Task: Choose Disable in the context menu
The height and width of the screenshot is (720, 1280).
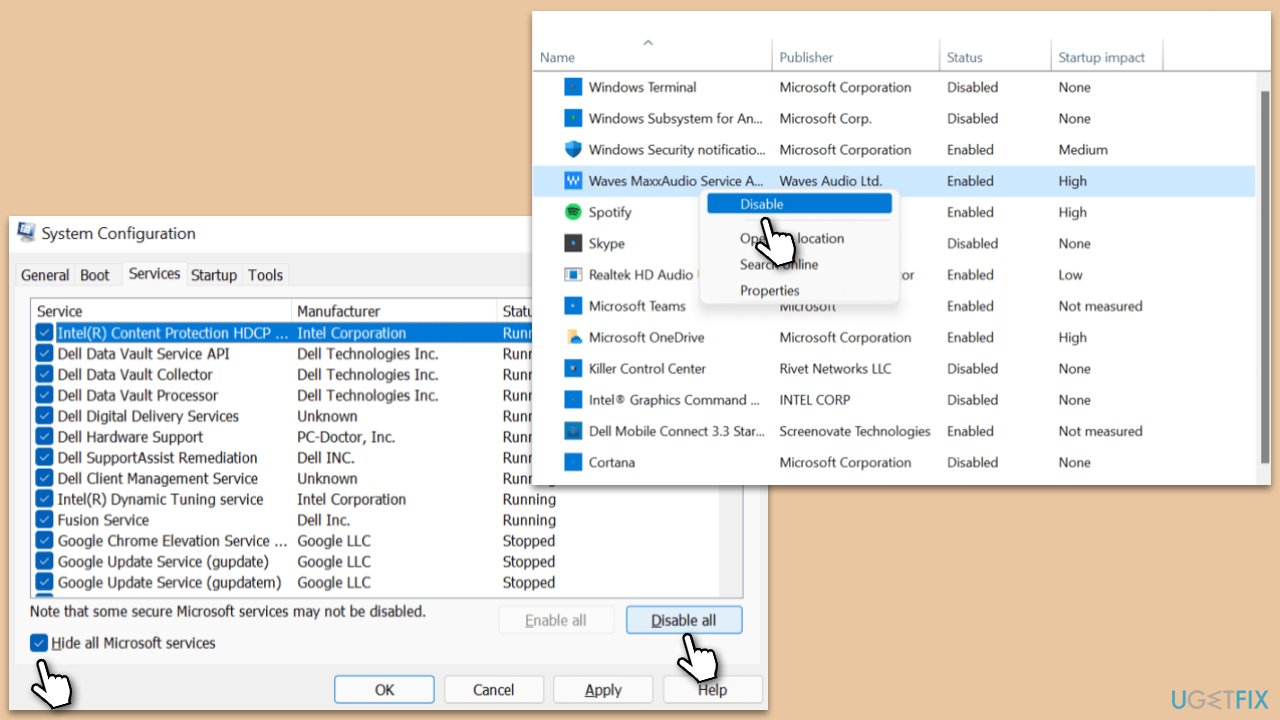Action: [x=799, y=204]
